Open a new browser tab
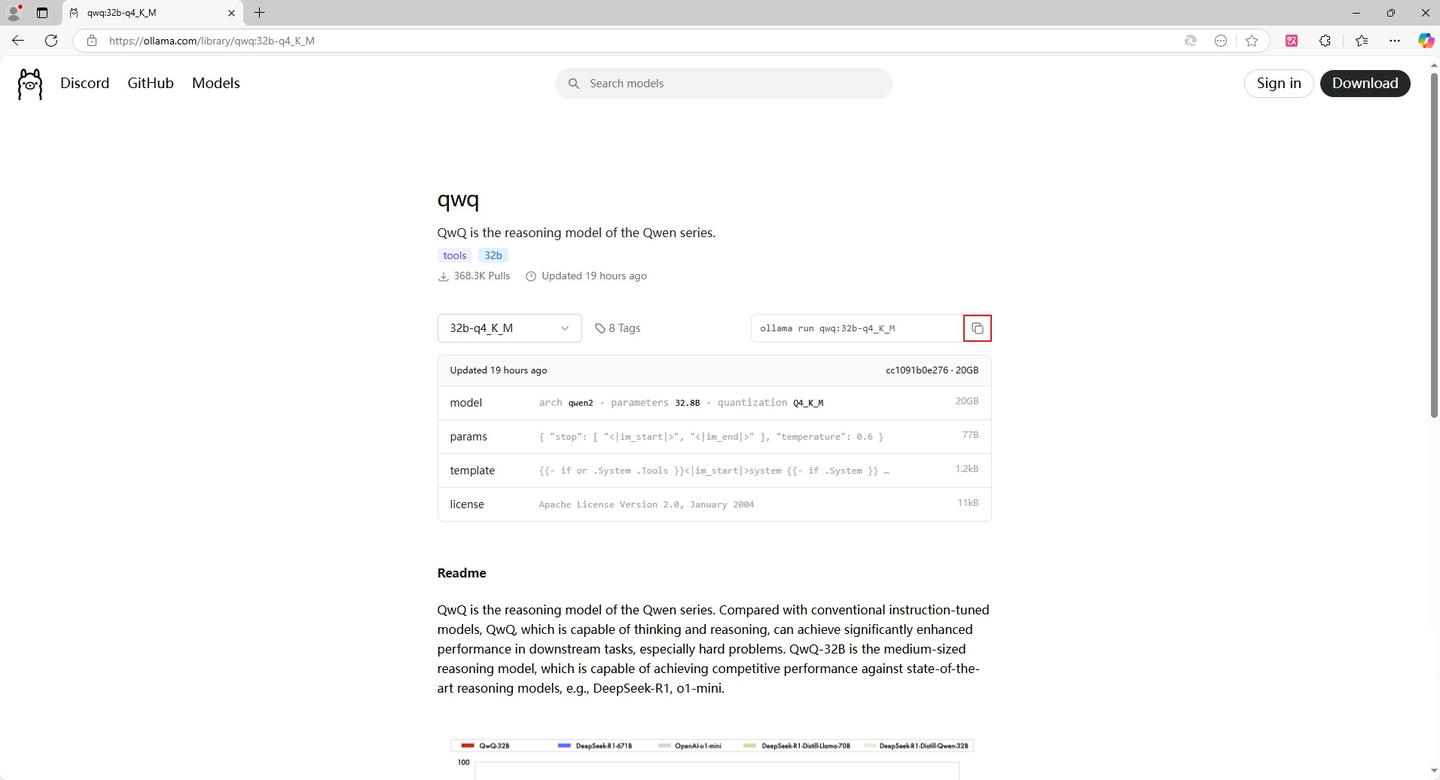1440x780 pixels. (x=259, y=13)
